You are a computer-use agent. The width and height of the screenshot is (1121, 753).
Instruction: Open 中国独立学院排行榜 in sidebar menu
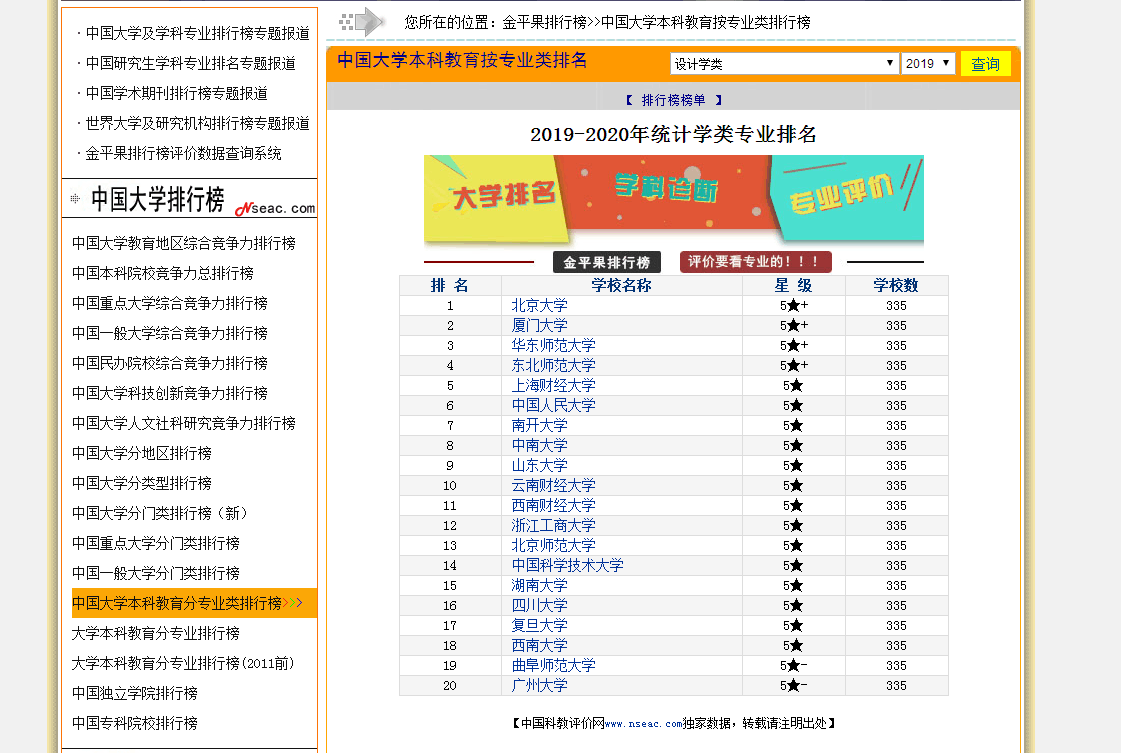pos(134,693)
